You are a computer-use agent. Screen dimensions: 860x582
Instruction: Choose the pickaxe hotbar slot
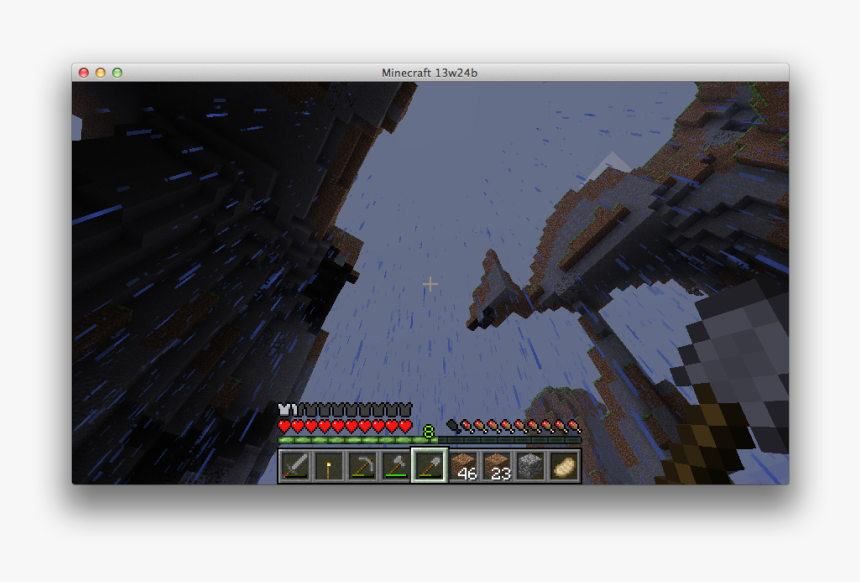click(x=363, y=466)
